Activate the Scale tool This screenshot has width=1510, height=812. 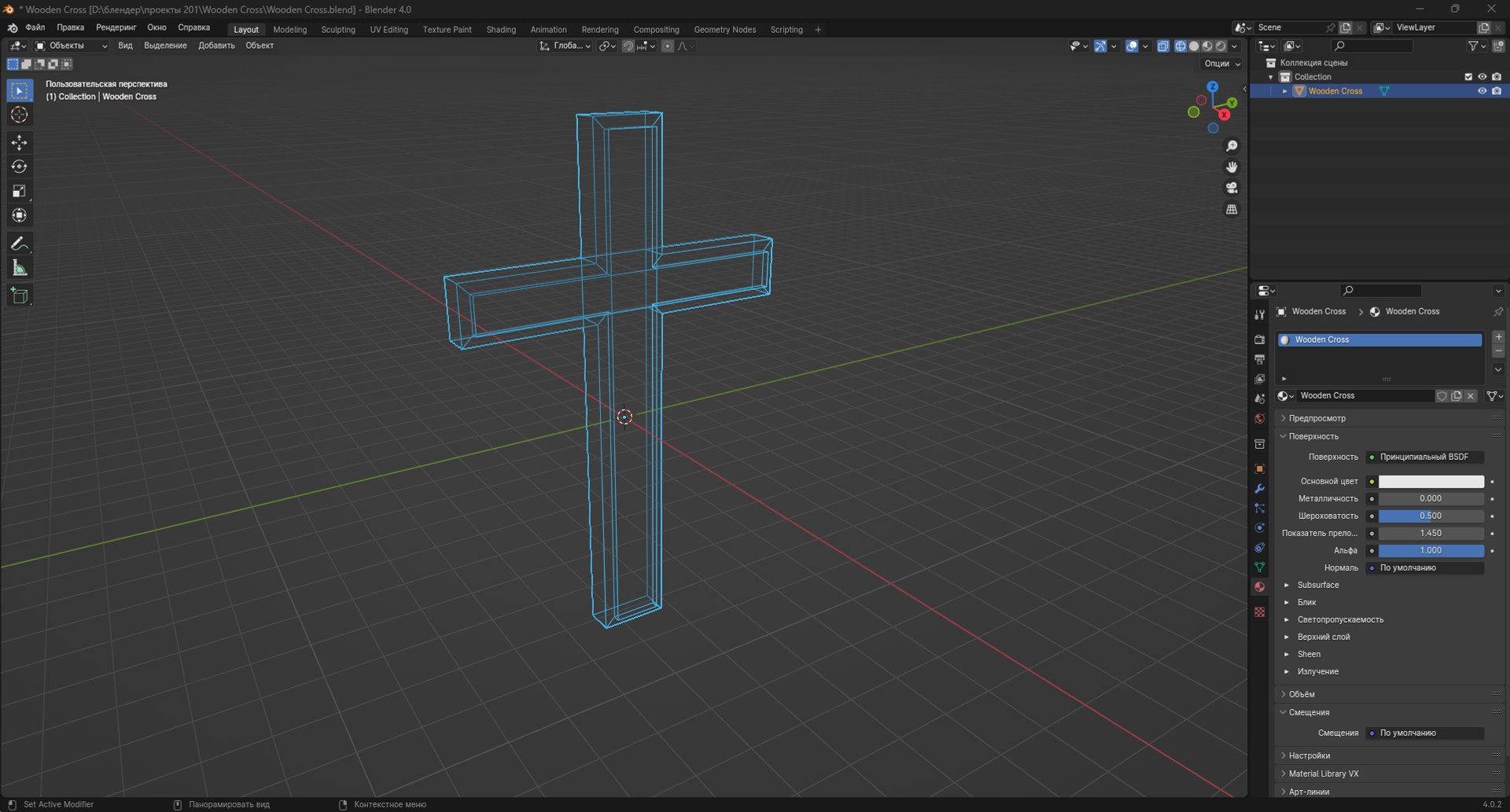click(20, 191)
